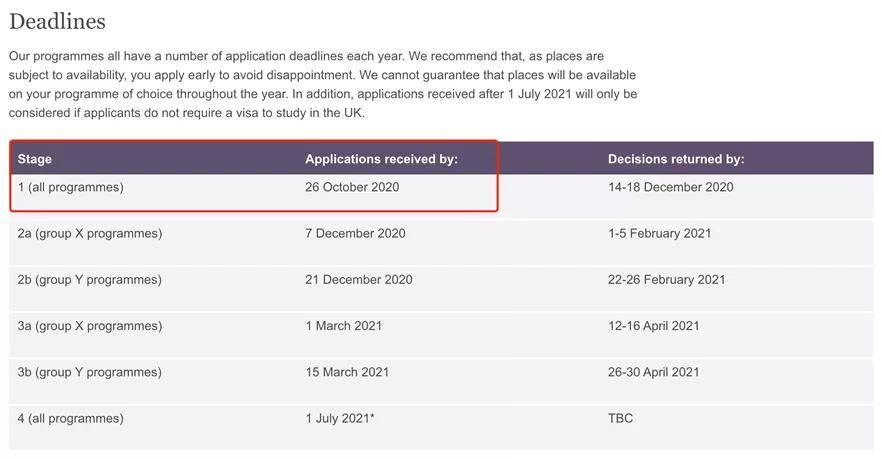Select the '2a (group X programmes)' cell
The width and height of the screenshot is (882, 459).
(90, 233)
